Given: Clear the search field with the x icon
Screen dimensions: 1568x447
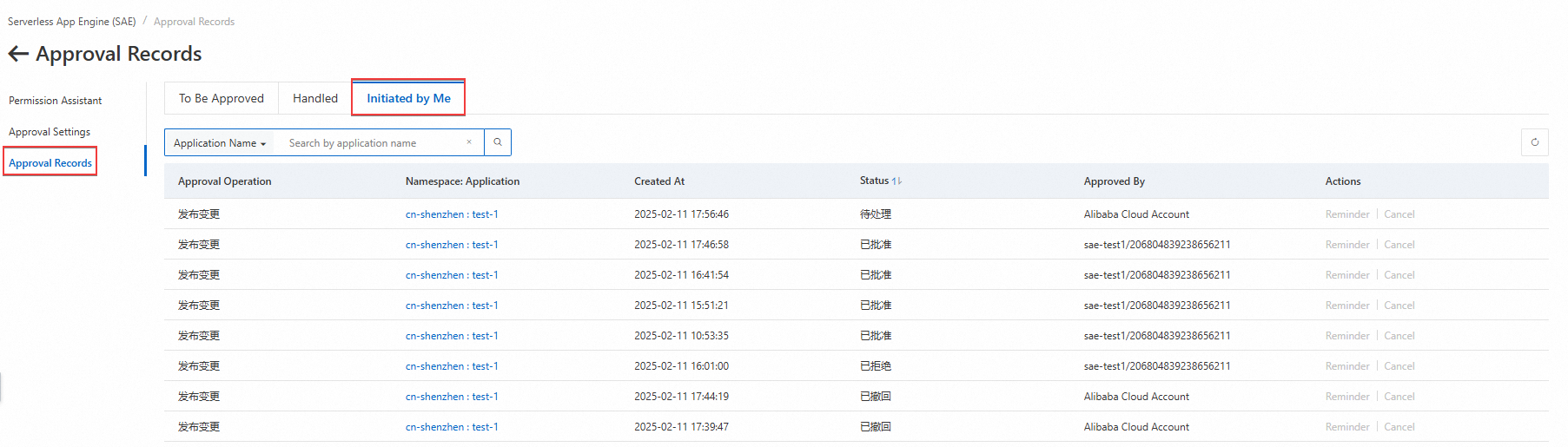Looking at the screenshot, I should [469, 142].
